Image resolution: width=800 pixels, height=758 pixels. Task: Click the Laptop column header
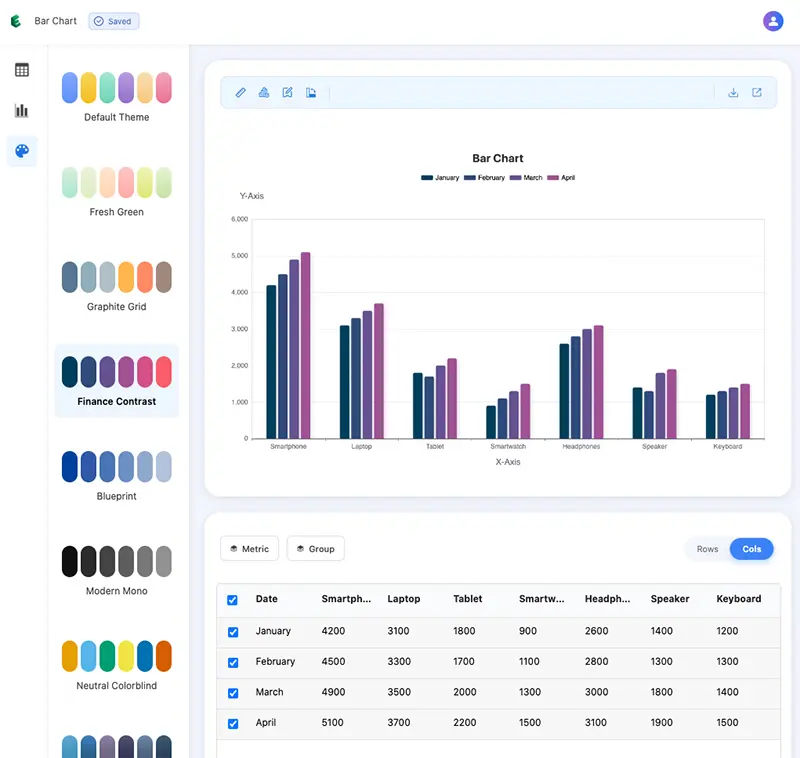tap(404, 599)
